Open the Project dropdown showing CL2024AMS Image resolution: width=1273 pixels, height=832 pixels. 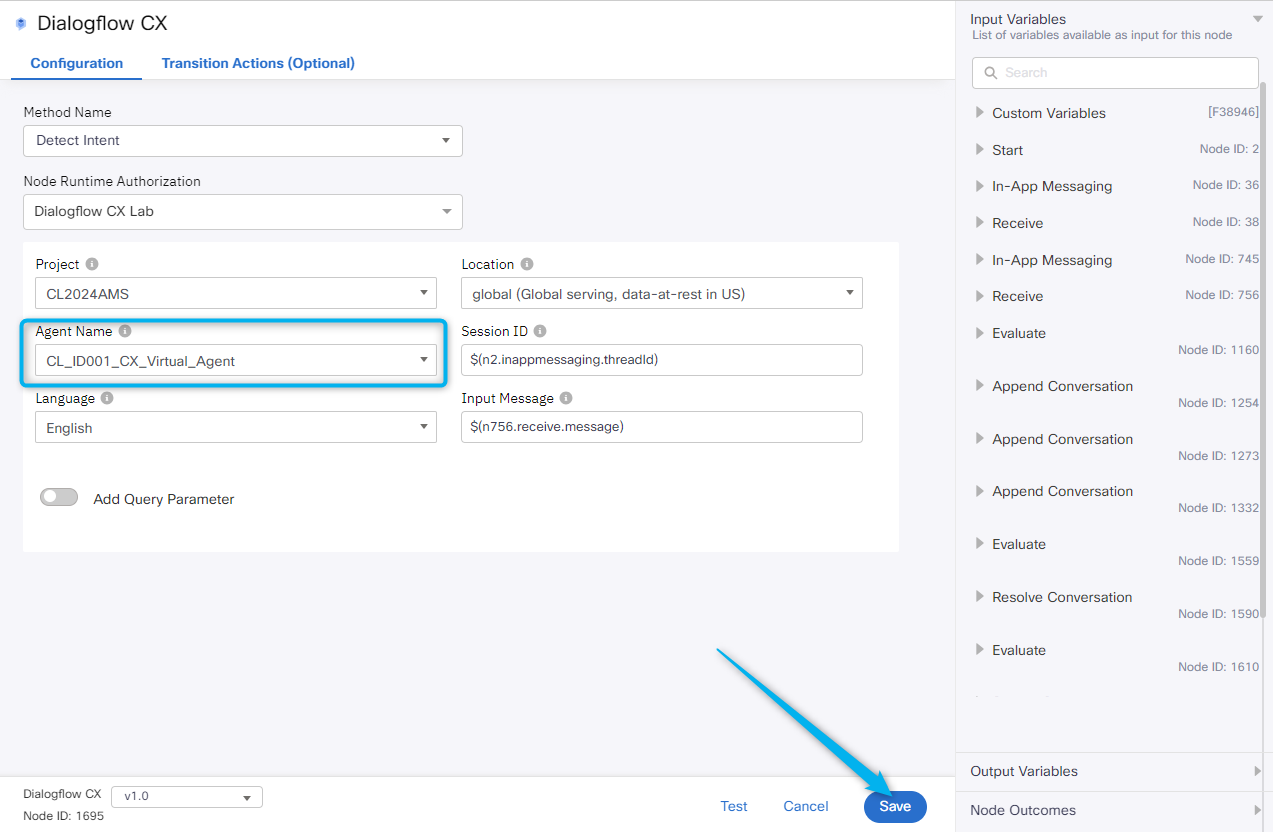coord(236,293)
